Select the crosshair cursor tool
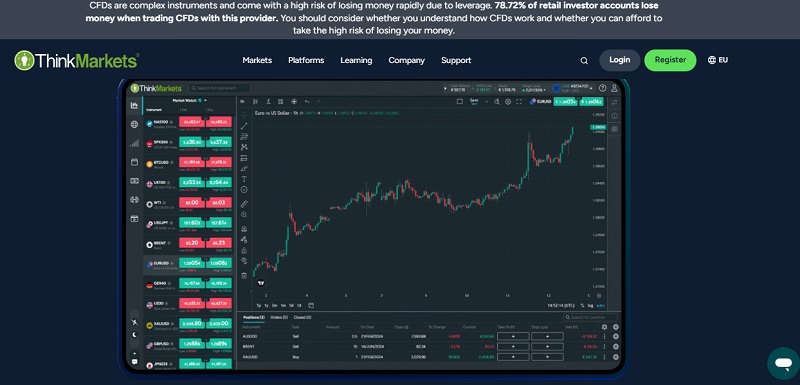This screenshot has height=385, width=800. click(x=244, y=115)
